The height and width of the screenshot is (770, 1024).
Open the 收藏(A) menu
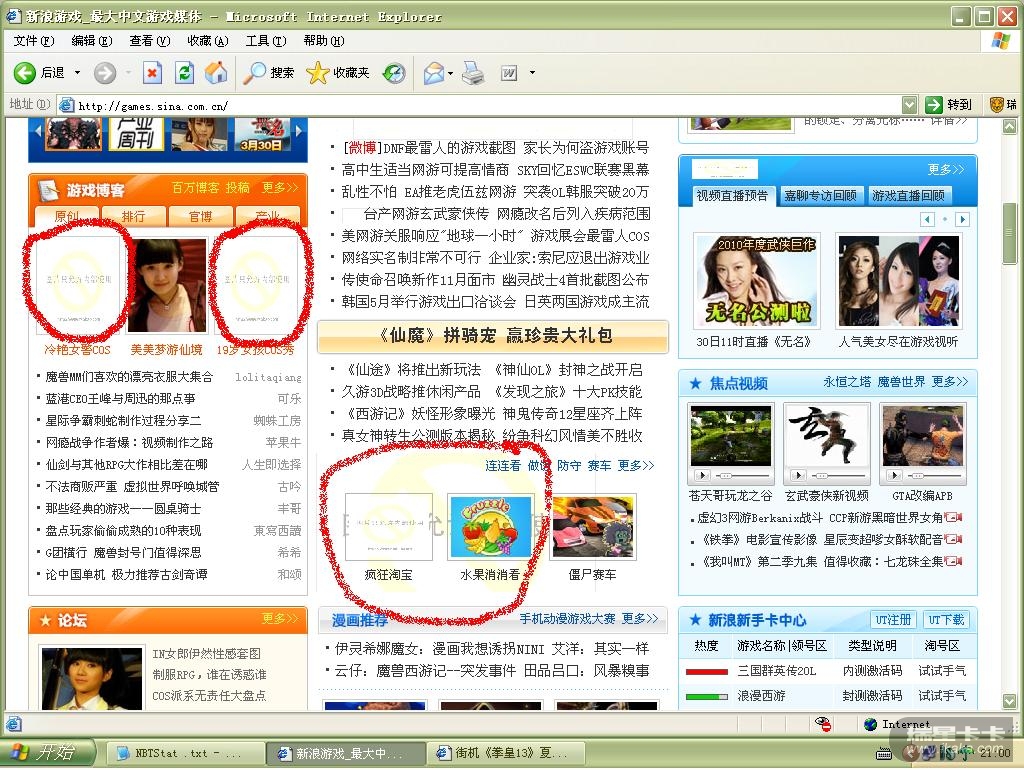[208, 40]
